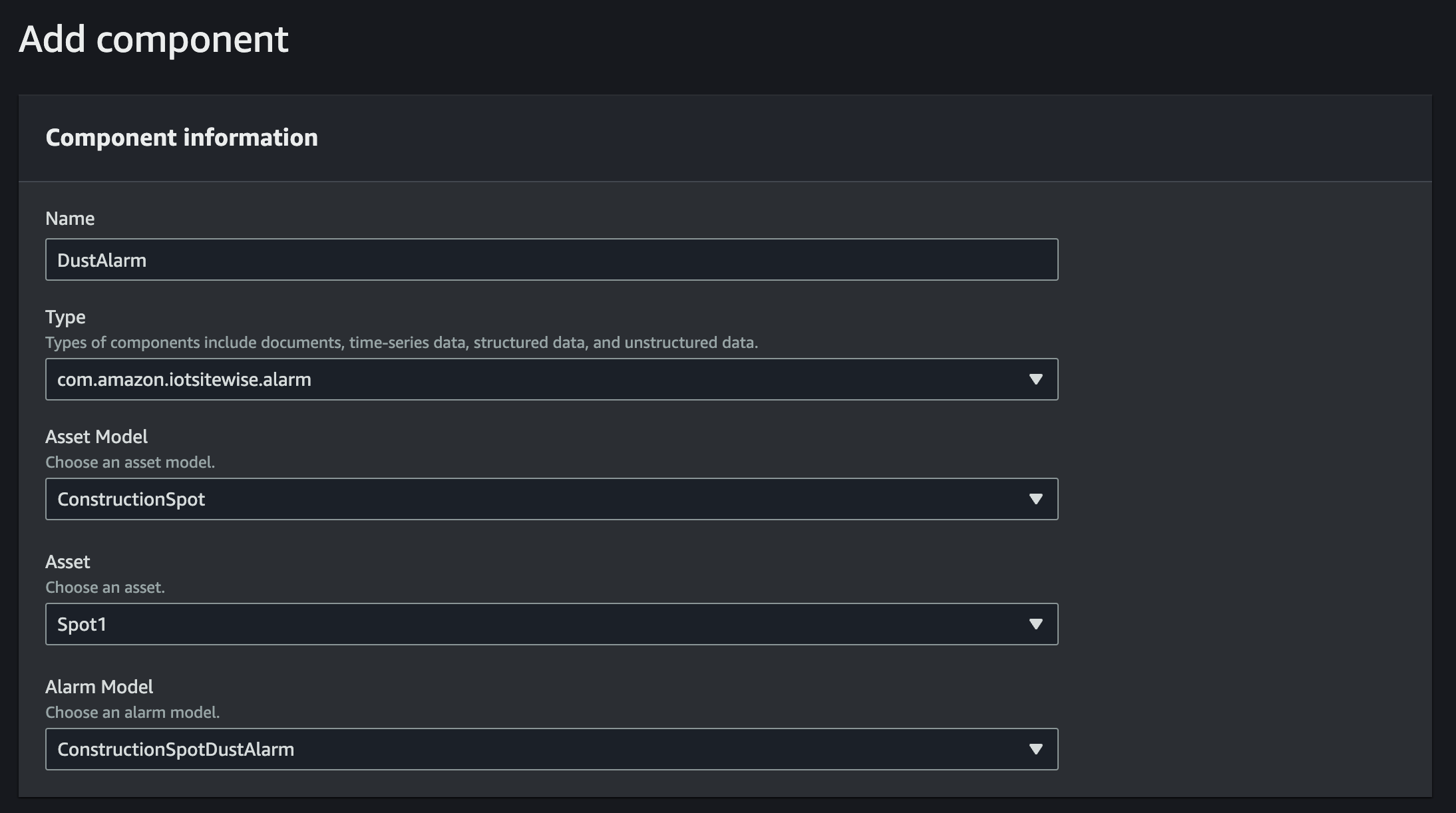The height and width of the screenshot is (813, 1456).
Task: Click the Asset dropdown arrow
Action: 1036,623
